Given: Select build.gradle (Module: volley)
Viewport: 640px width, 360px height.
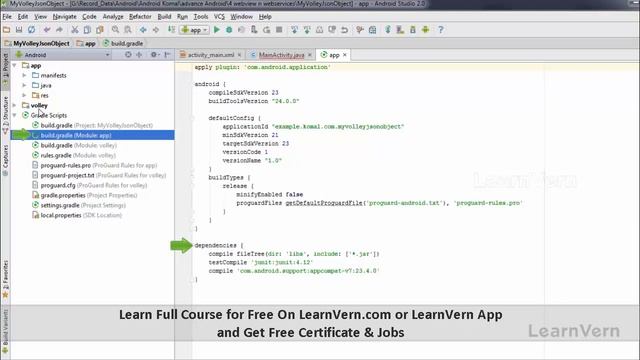Looking at the screenshot, I should pos(74,145).
